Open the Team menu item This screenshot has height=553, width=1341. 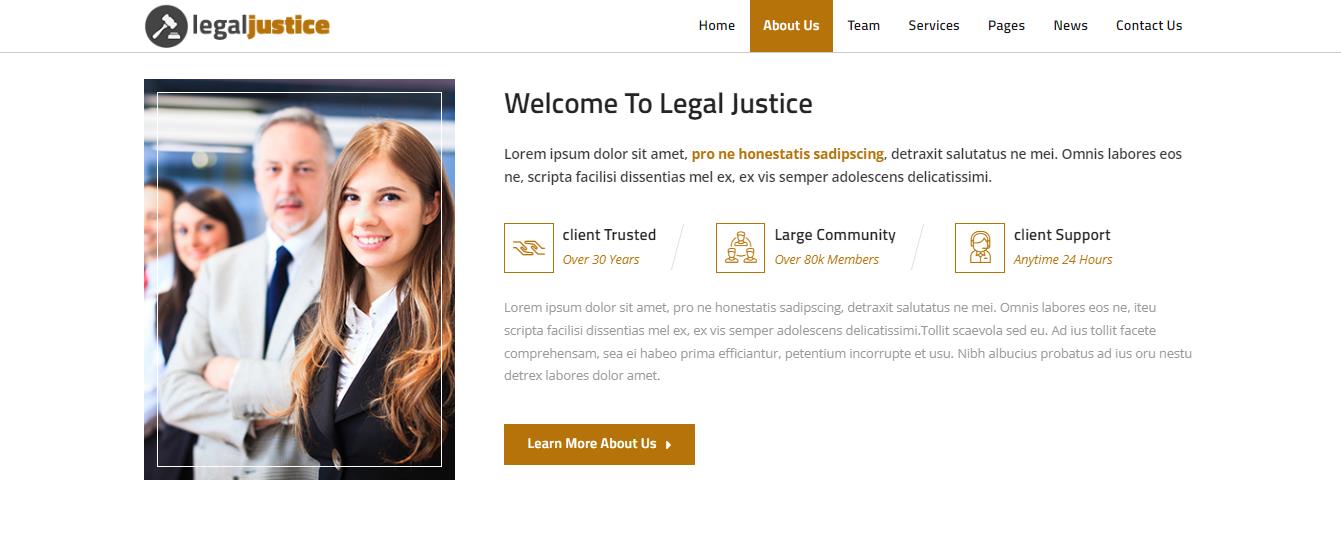(863, 26)
